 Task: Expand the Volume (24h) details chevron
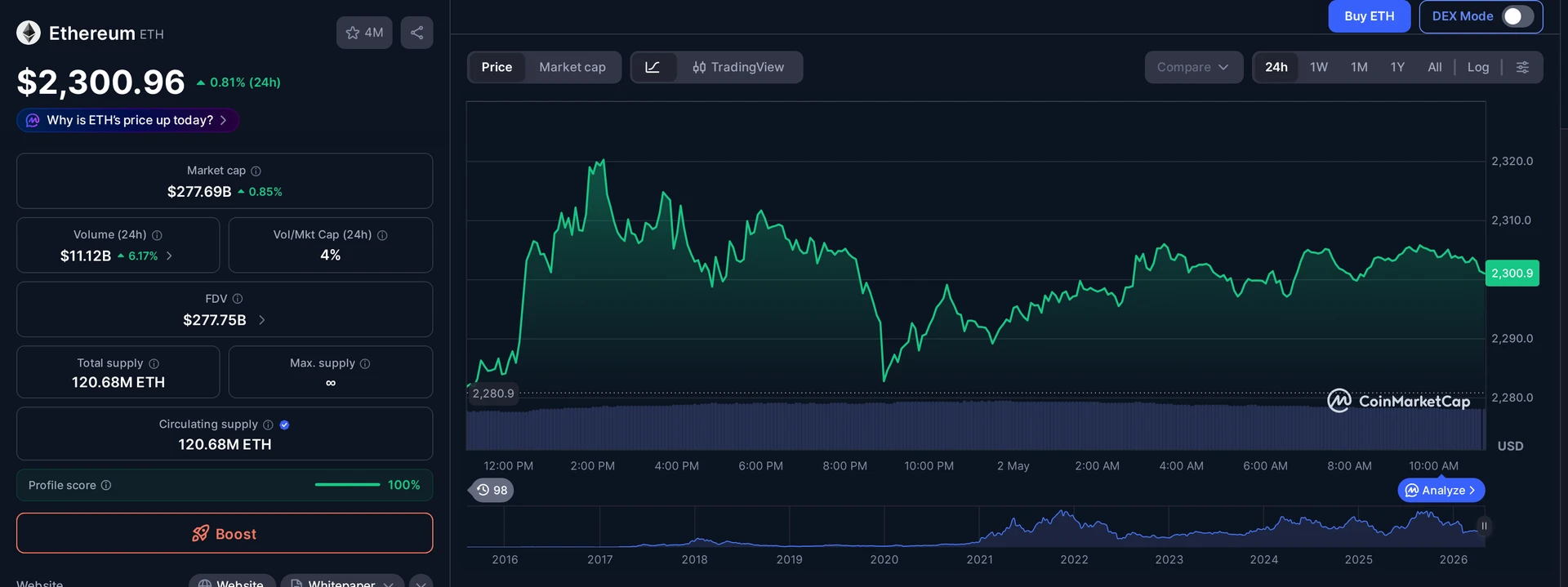tap(169, 256)
